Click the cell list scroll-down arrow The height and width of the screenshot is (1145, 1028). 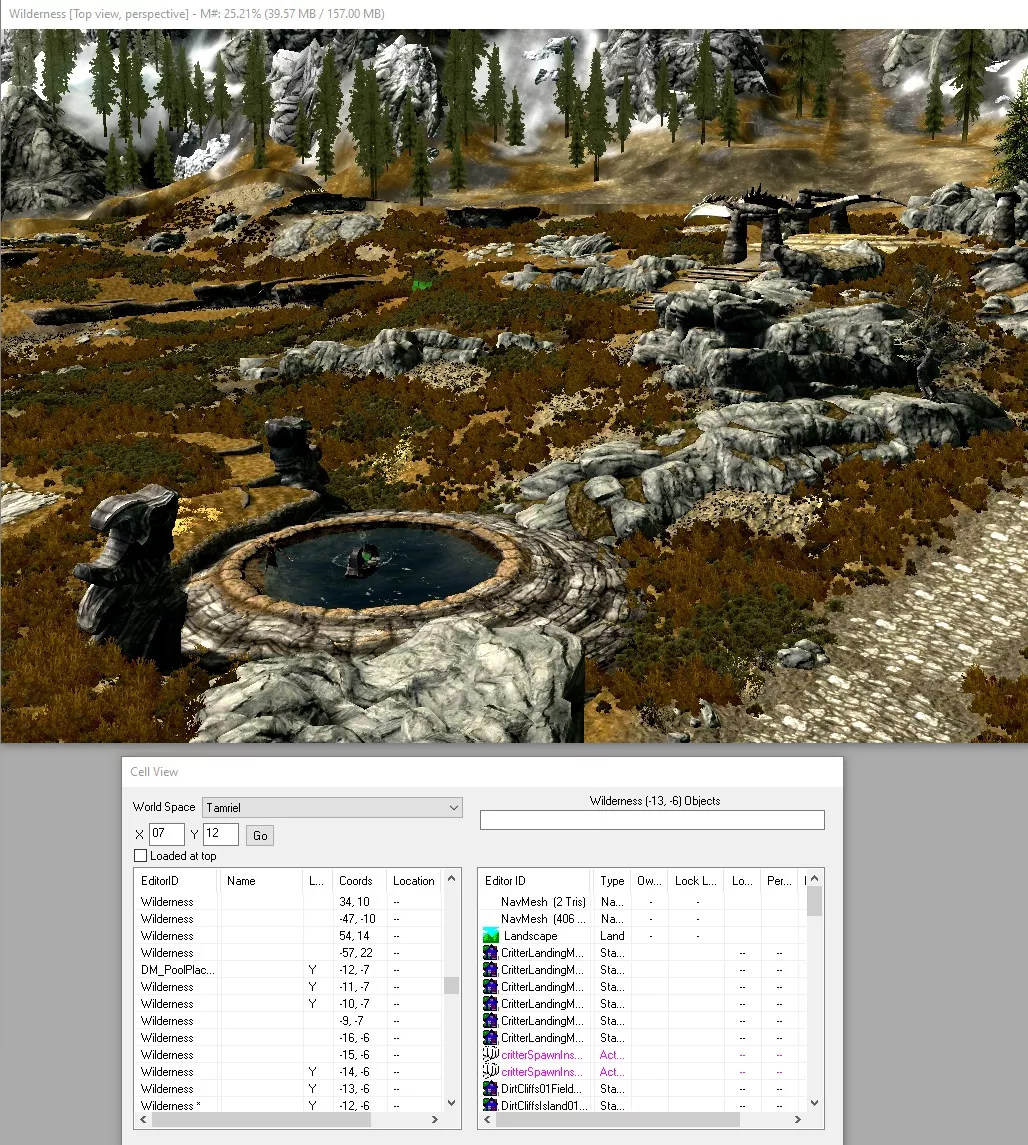[x=451, y=1103]
